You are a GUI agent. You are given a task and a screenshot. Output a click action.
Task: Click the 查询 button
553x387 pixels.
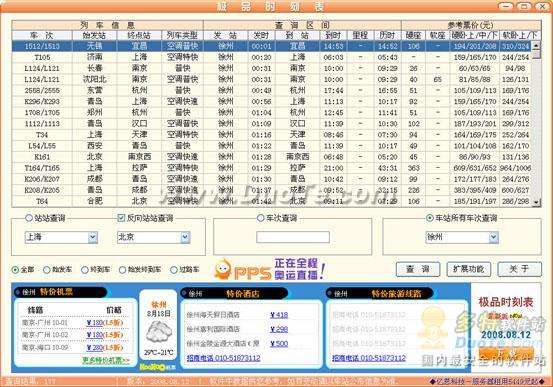[x=418, y=269]
